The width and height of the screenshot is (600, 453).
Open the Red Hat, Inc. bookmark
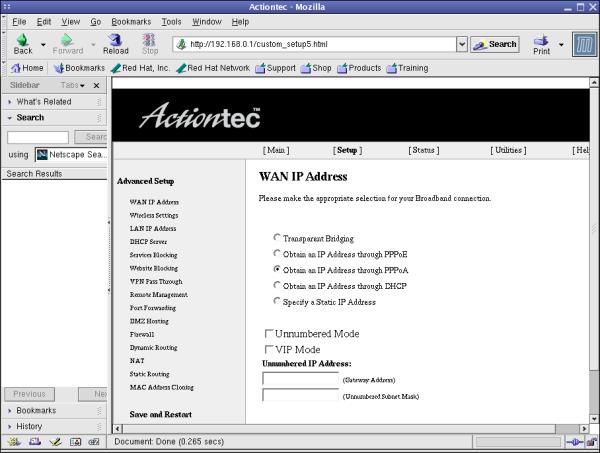click(x=140, y=68)
